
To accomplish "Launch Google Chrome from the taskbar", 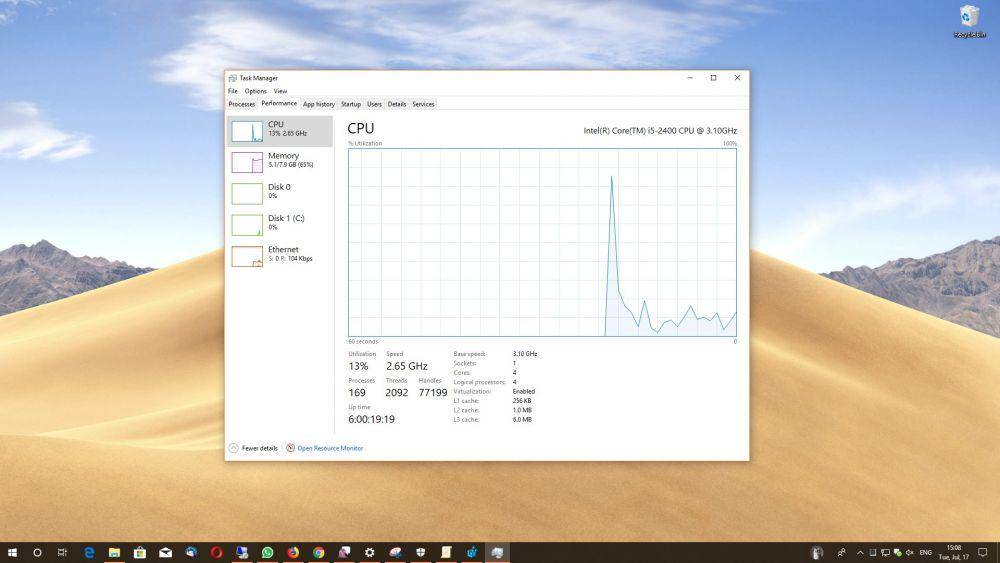I will 318,553.
